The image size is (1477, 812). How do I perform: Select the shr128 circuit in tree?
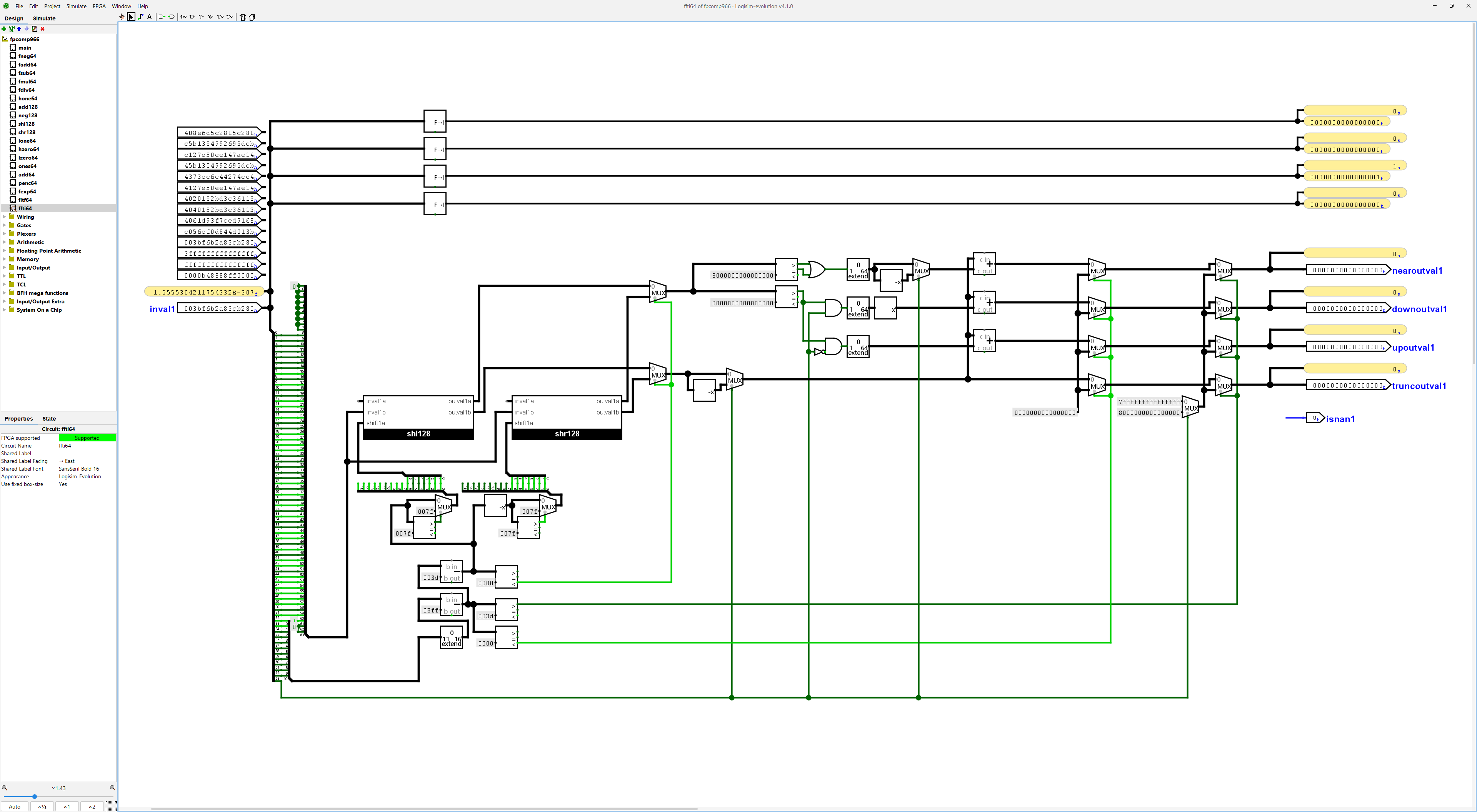(x=27, y=132)
